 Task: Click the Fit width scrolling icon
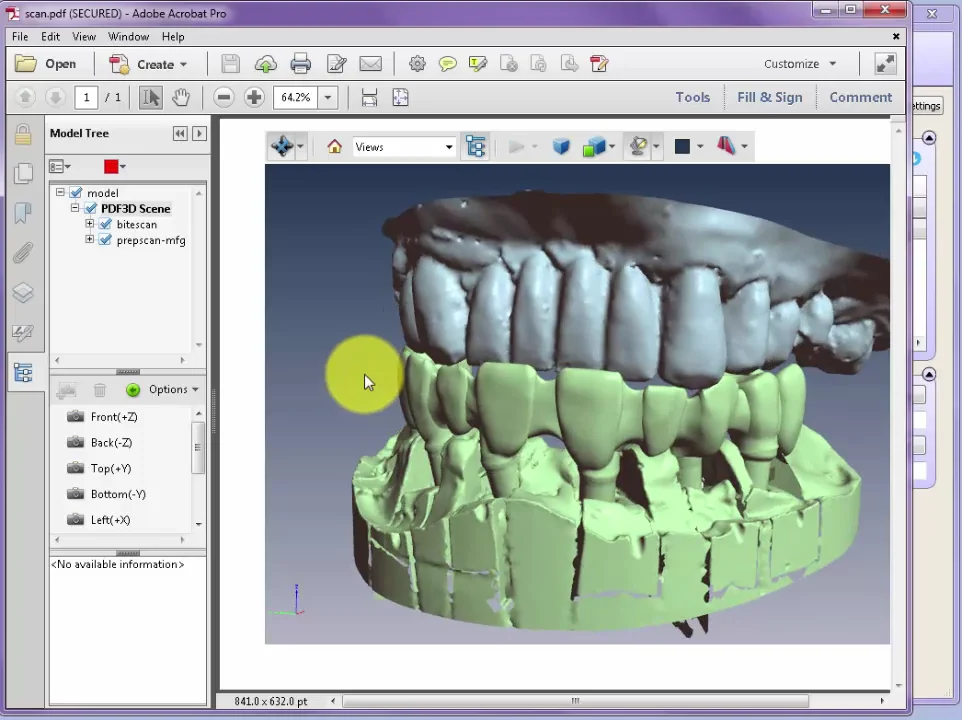click(369, 98)
